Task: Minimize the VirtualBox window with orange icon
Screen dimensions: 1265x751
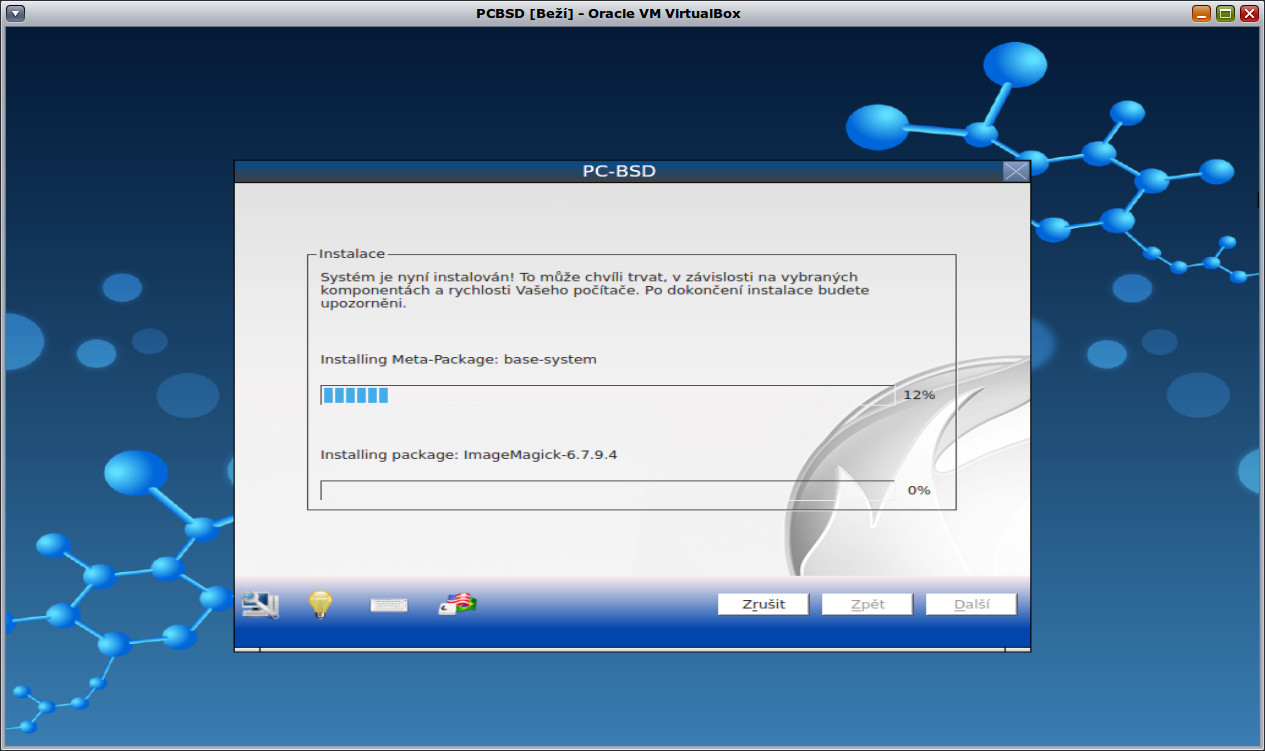Action: [1199, 13]
